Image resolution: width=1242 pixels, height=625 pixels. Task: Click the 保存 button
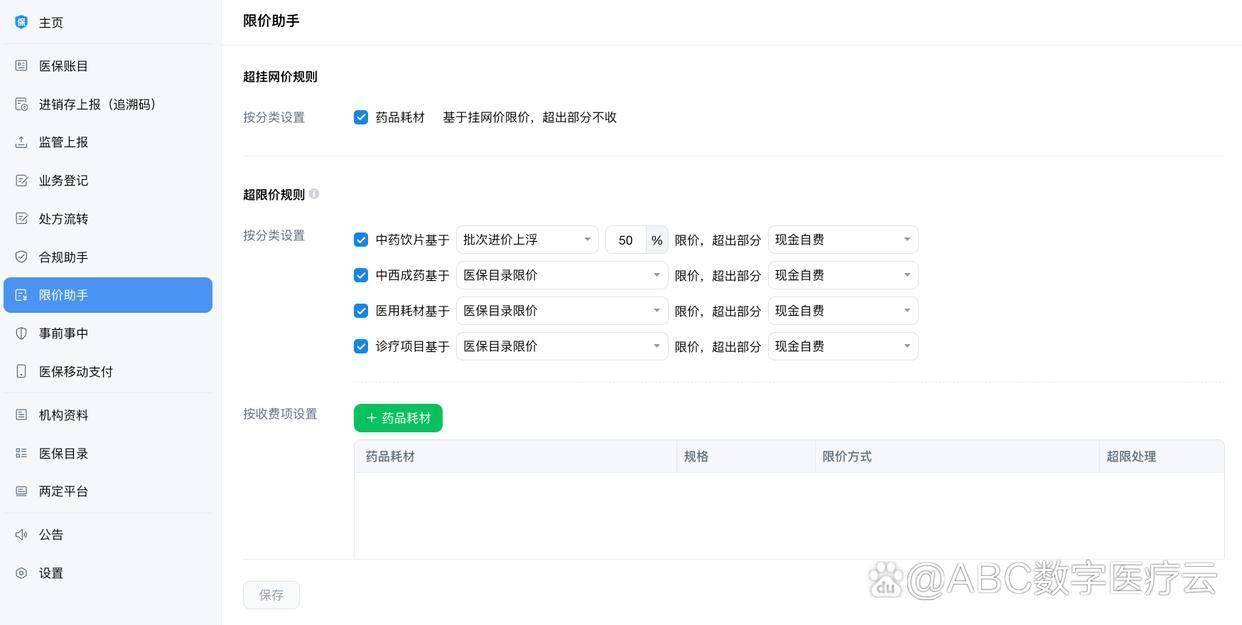[271, 595]
